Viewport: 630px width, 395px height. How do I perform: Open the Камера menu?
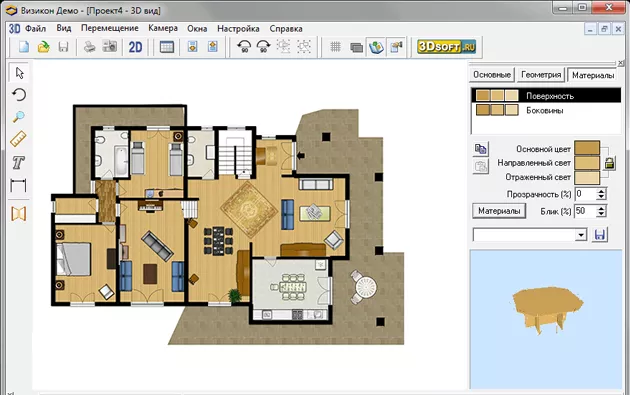click(163, 28)
